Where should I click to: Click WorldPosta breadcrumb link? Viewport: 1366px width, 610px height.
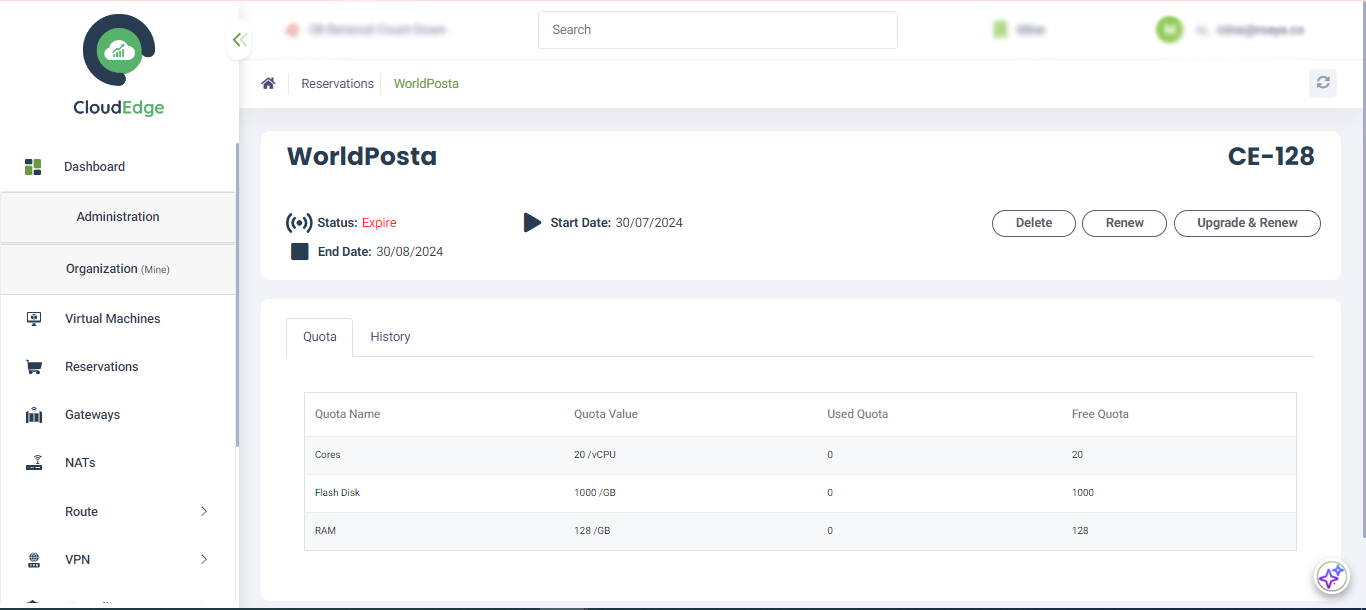point(426,84)
